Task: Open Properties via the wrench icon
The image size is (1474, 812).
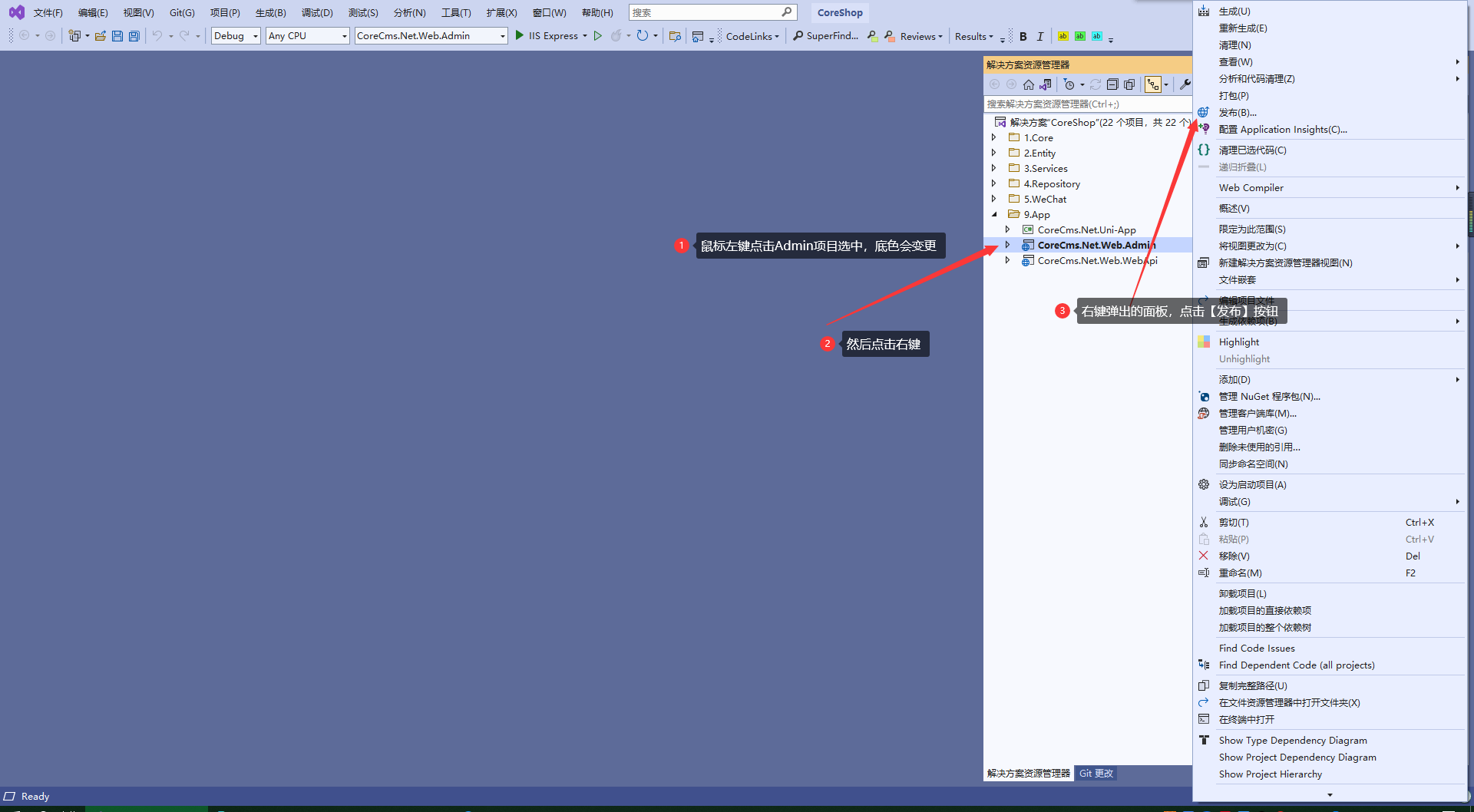Action: tap(1185, 84)
